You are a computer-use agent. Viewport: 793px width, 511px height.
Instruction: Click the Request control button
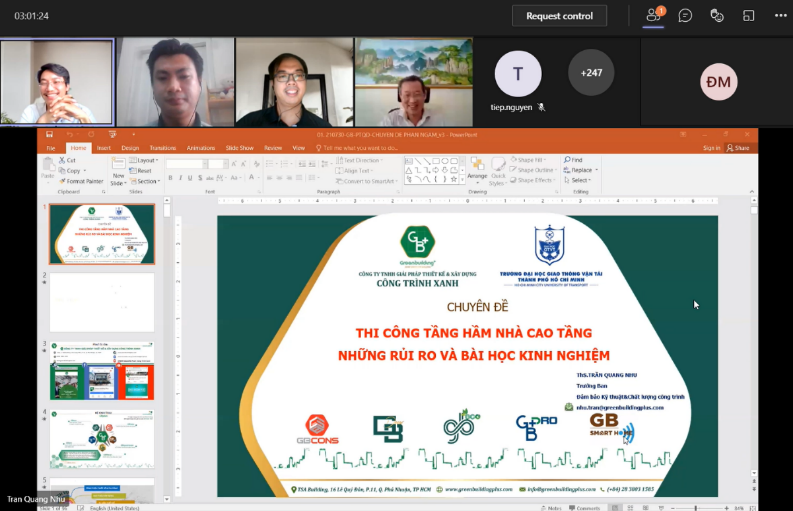559,16
